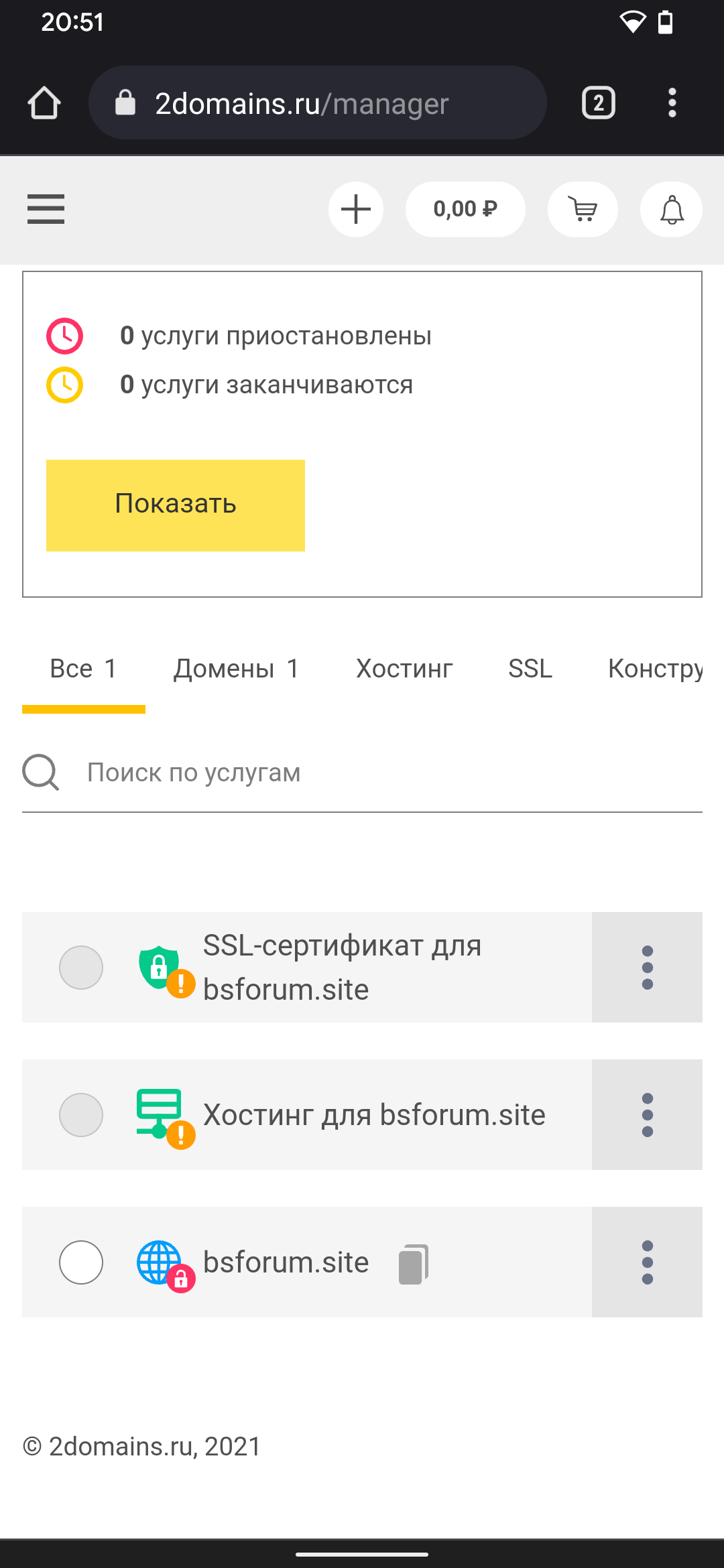Screen dimensions: 724x1568
Task: Select the hosting for bsforum.site radio button
Action: coord(81,1115)
